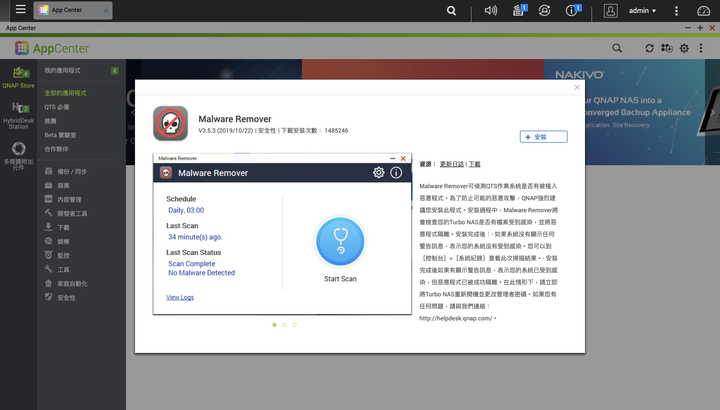
Task: Select Beta 實驗室 category
Action: [x=60, y=135]
